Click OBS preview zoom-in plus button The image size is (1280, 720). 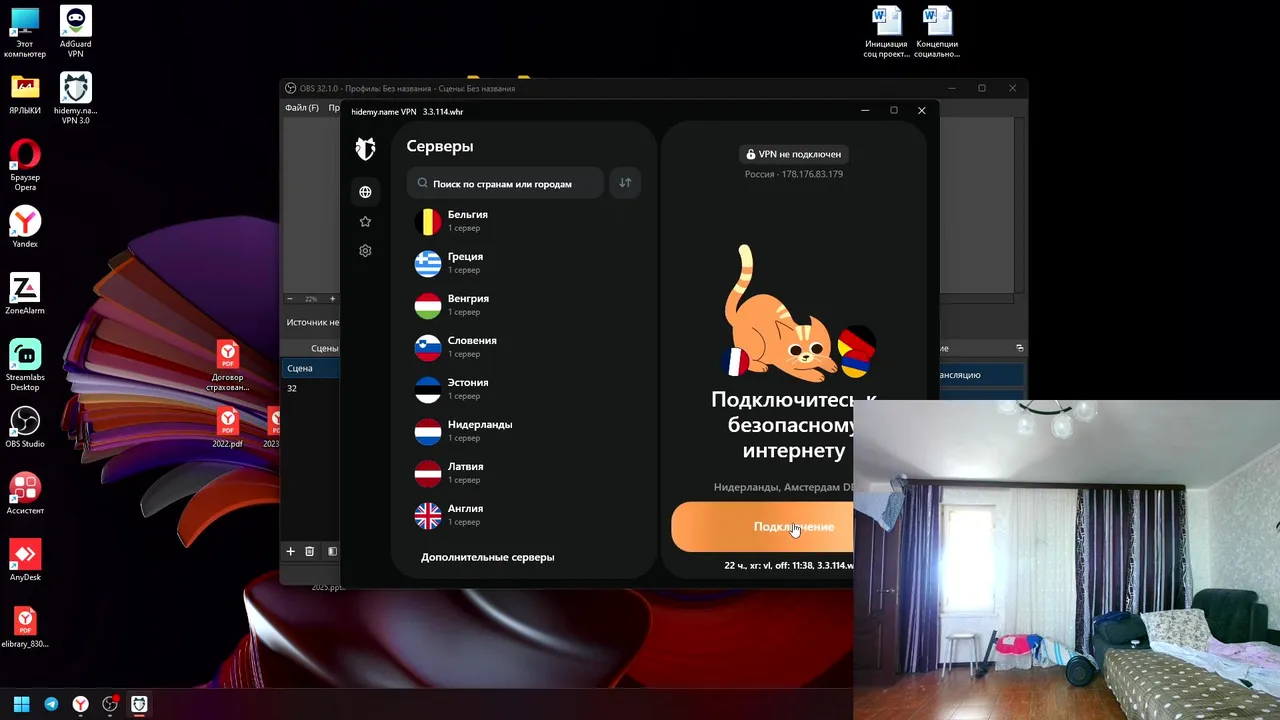[x=332, y=299]
